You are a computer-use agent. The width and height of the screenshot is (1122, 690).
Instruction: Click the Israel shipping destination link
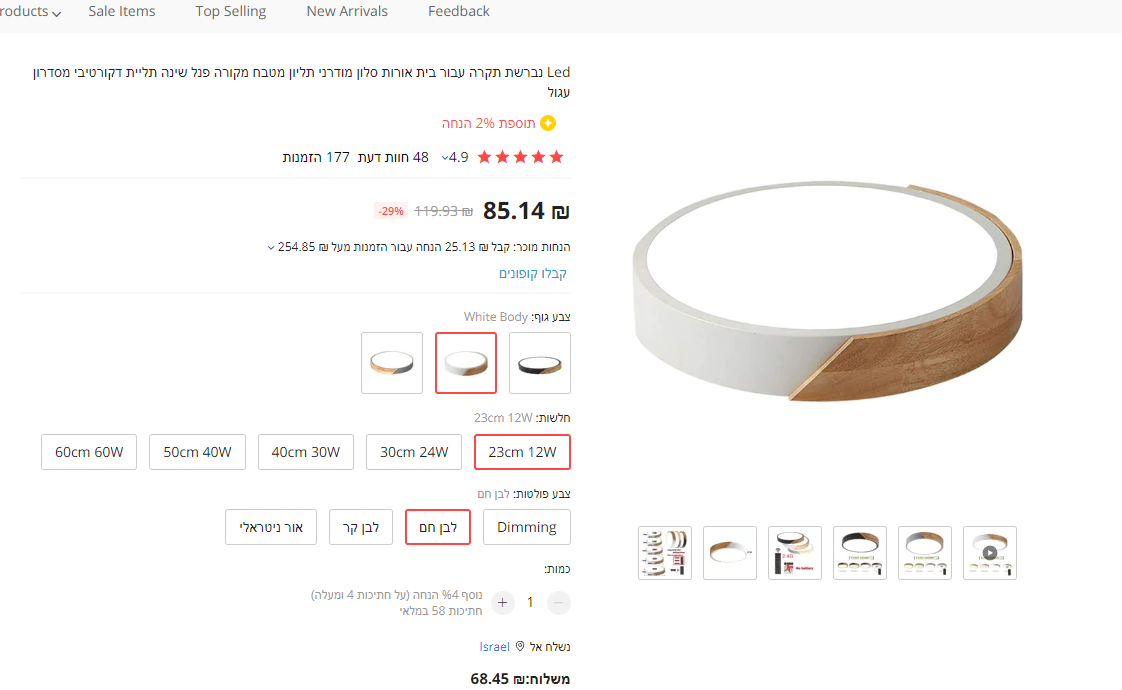(494, 647)
